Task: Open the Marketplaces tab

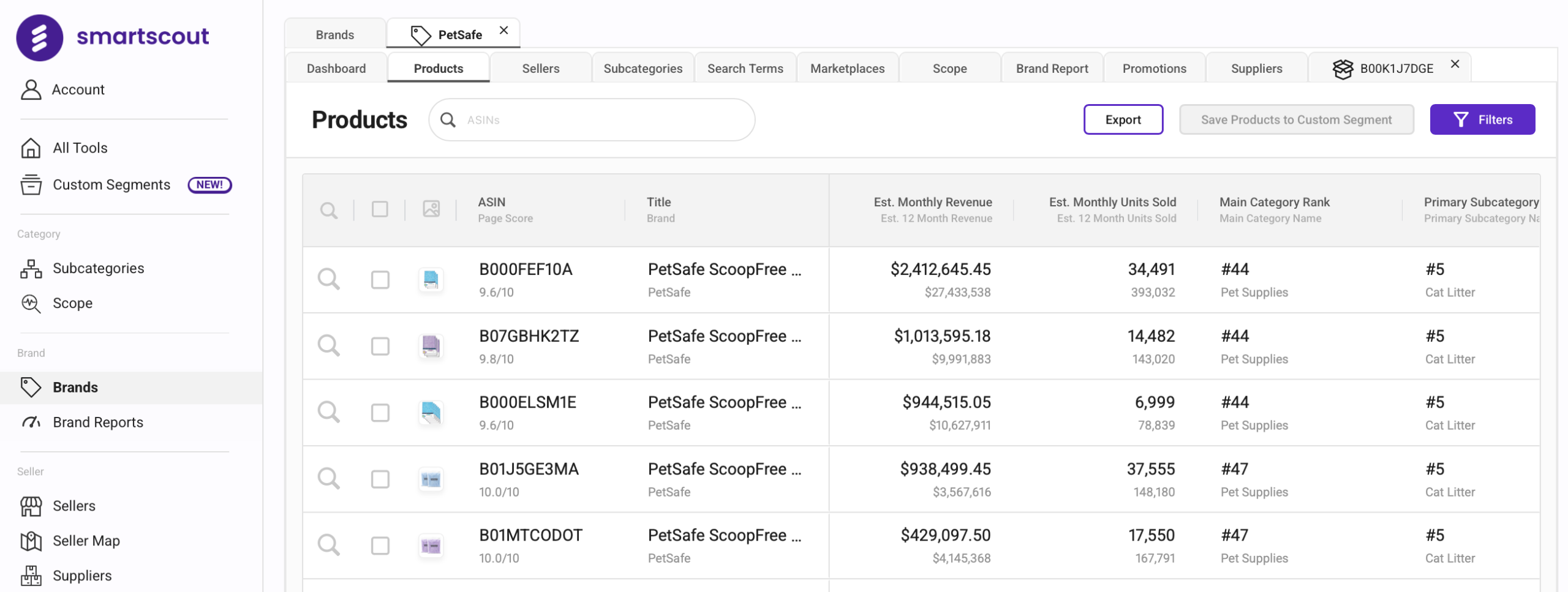Action: pos(848,69)
